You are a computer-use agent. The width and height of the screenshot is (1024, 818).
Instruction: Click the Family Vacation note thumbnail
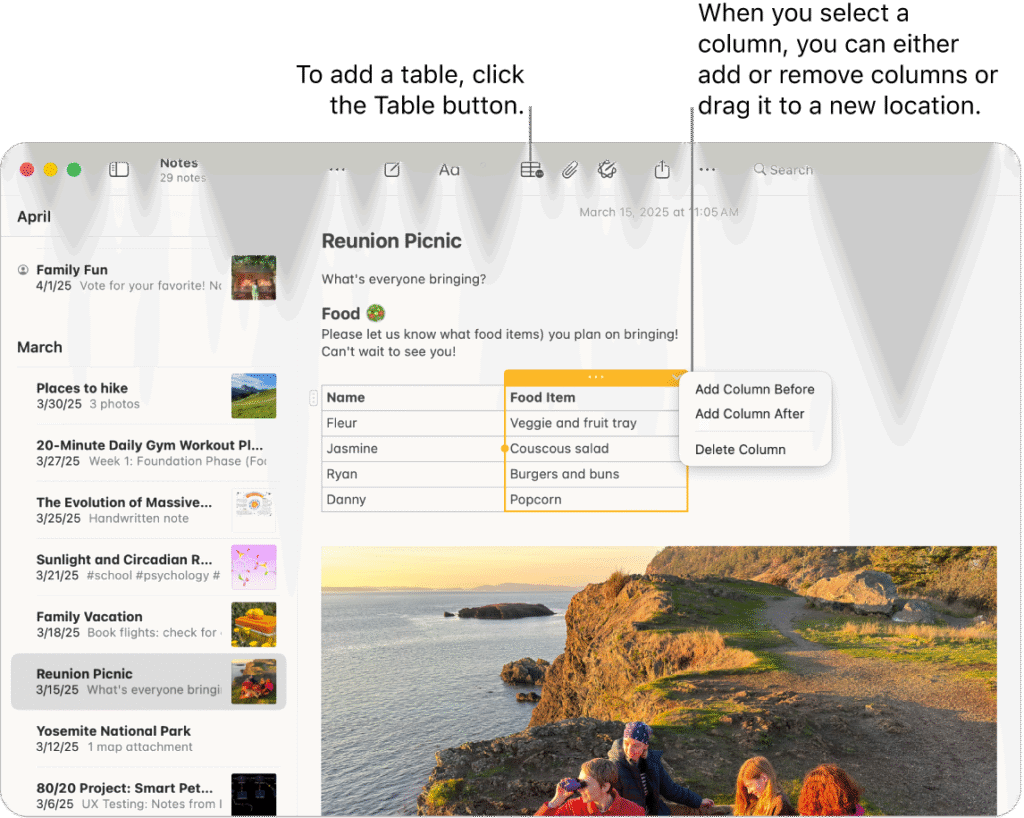253,624
